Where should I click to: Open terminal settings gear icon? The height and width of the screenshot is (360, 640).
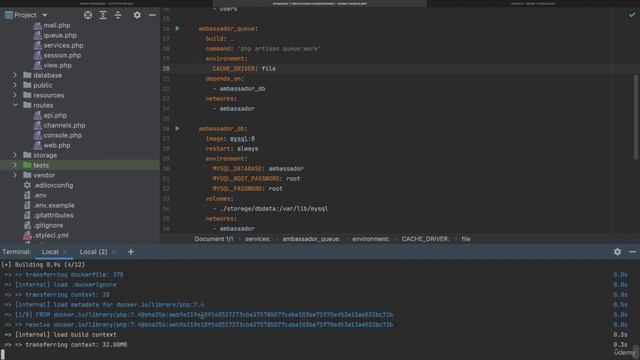point(618,252)
